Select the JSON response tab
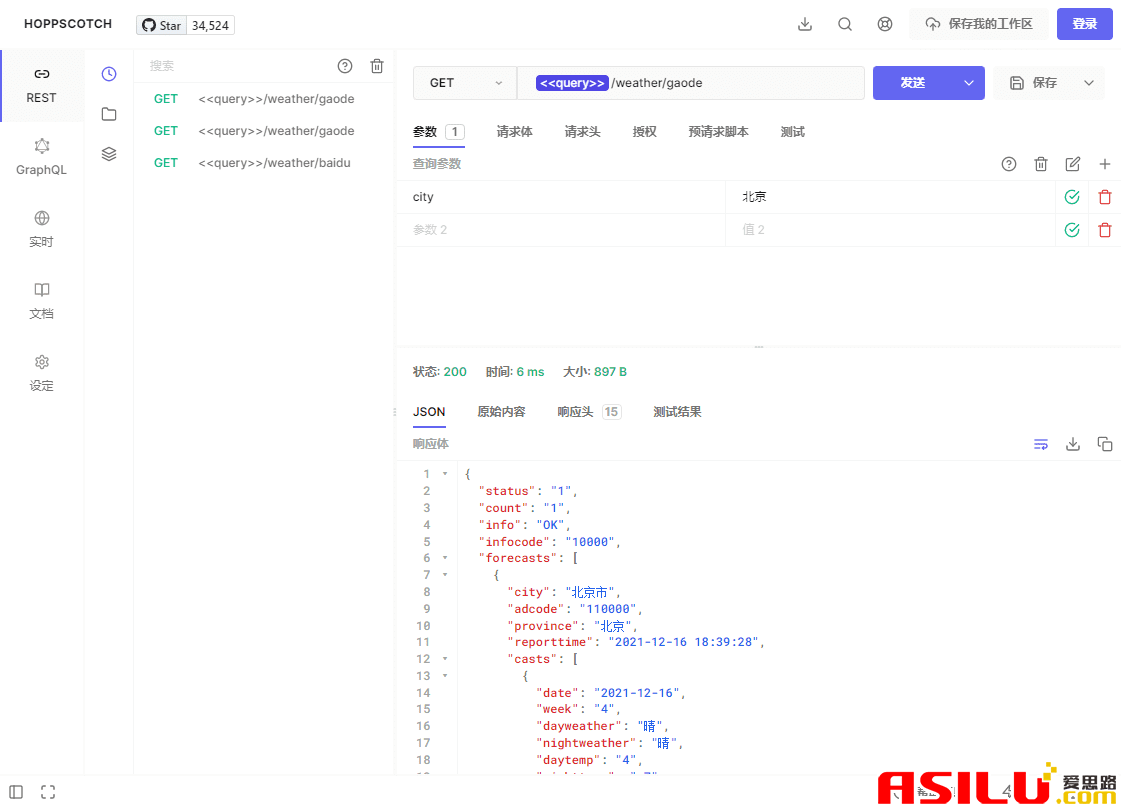1121x808 pixels. [429, 412]
